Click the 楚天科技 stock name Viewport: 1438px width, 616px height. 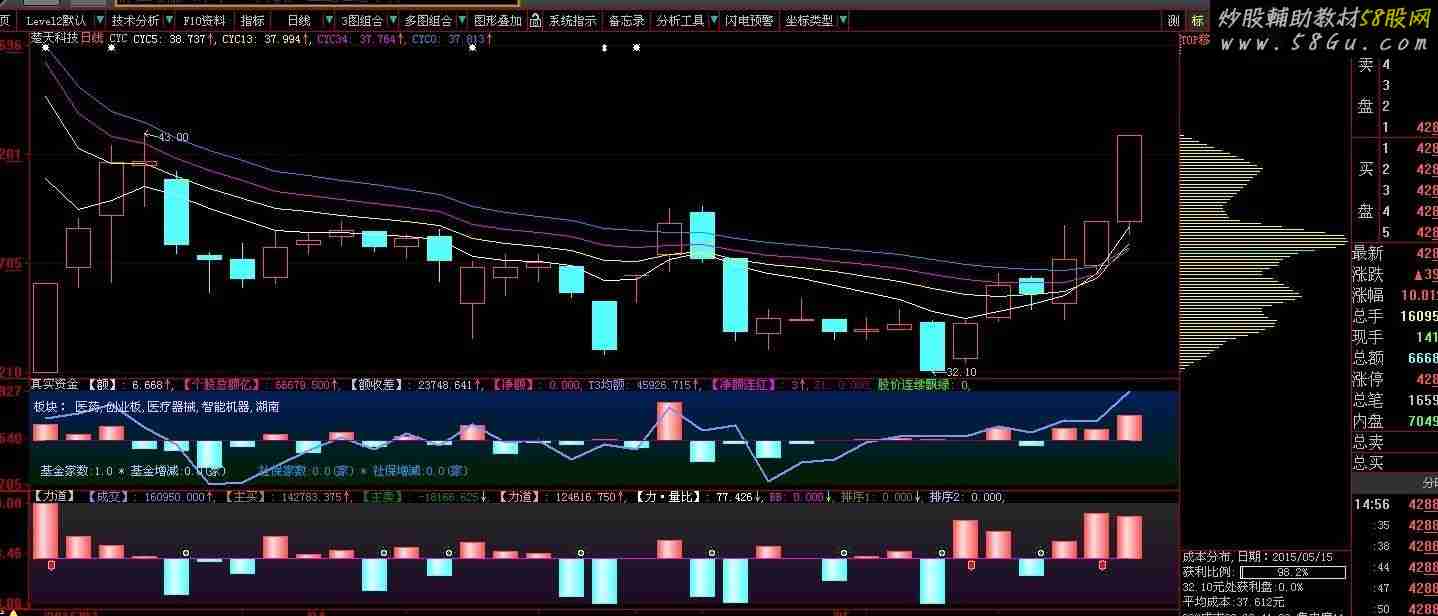[54, 39]
